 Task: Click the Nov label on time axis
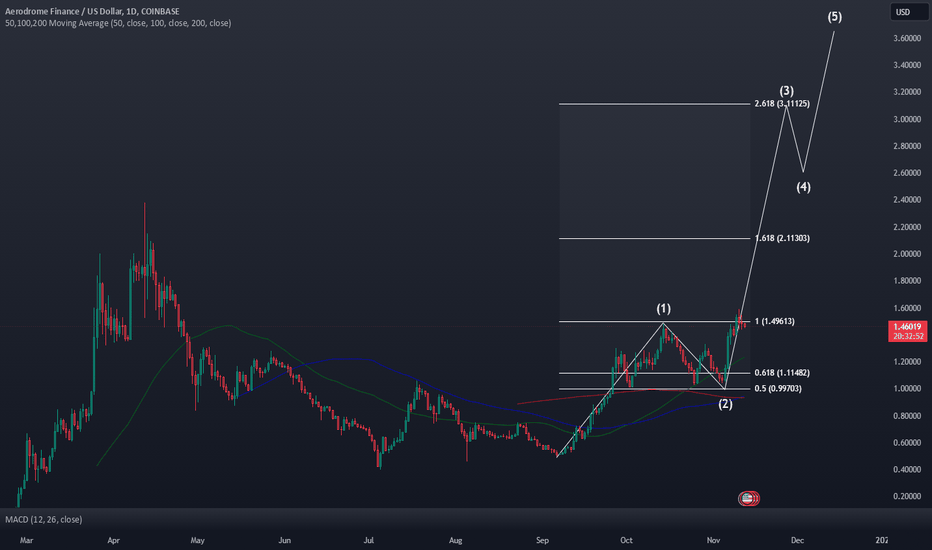tap(713, 540)
